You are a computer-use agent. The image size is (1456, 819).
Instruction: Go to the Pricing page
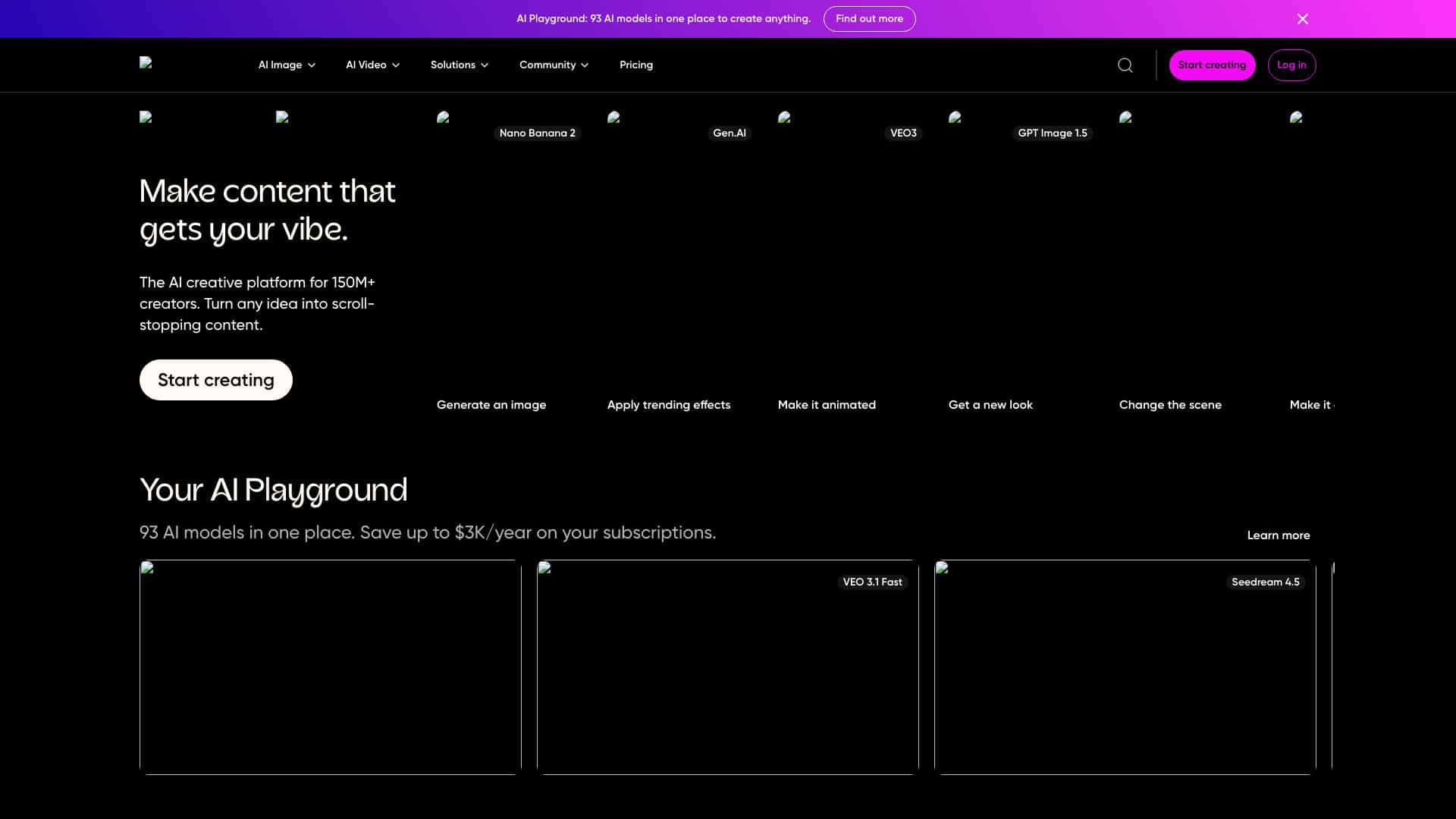click(635, 65)
